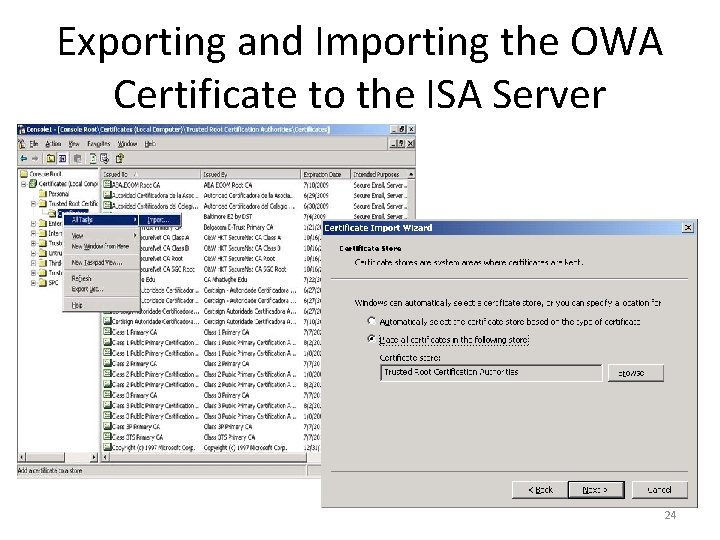
Task: Collapse the Trusted Root Certification node
Action: click(x=33, y=203)
